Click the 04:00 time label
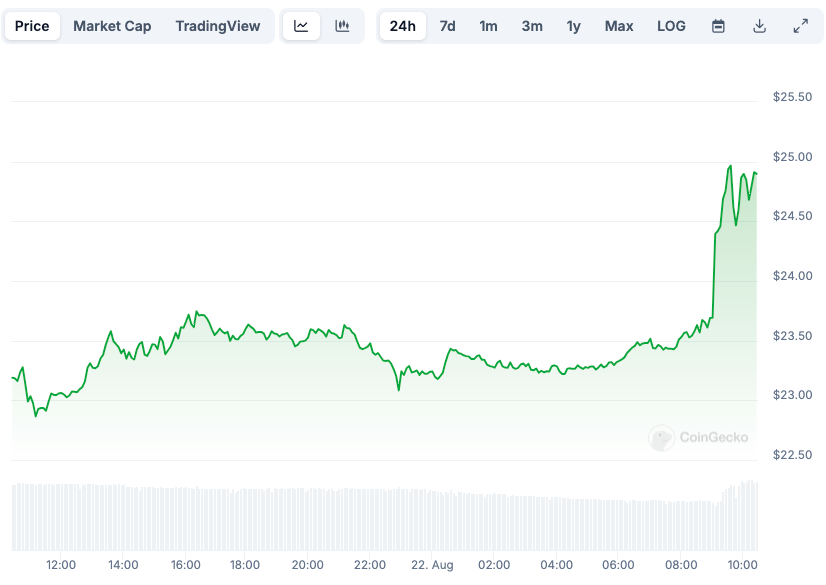 coord(556,565)
